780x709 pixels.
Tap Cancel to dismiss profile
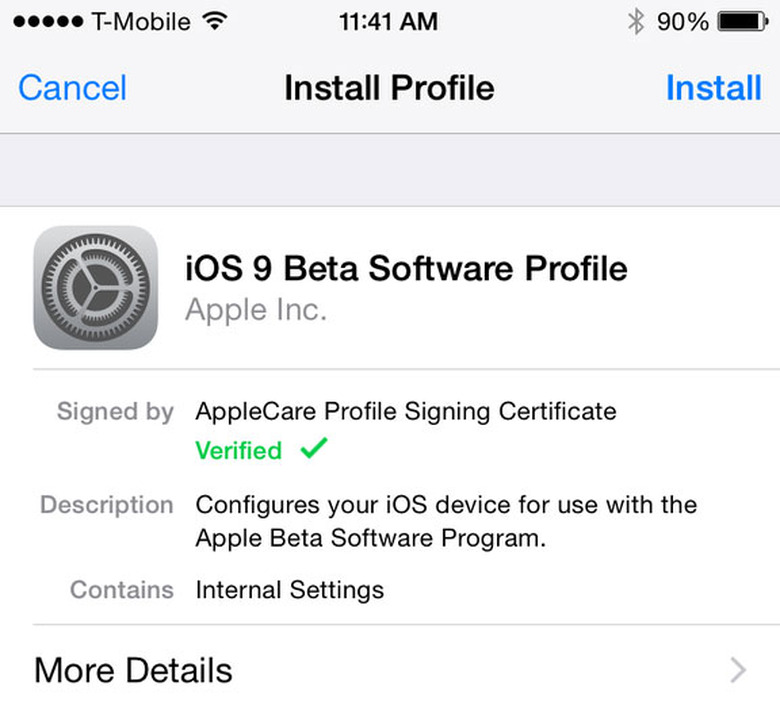pyautogui.click(x=73, y=88)
